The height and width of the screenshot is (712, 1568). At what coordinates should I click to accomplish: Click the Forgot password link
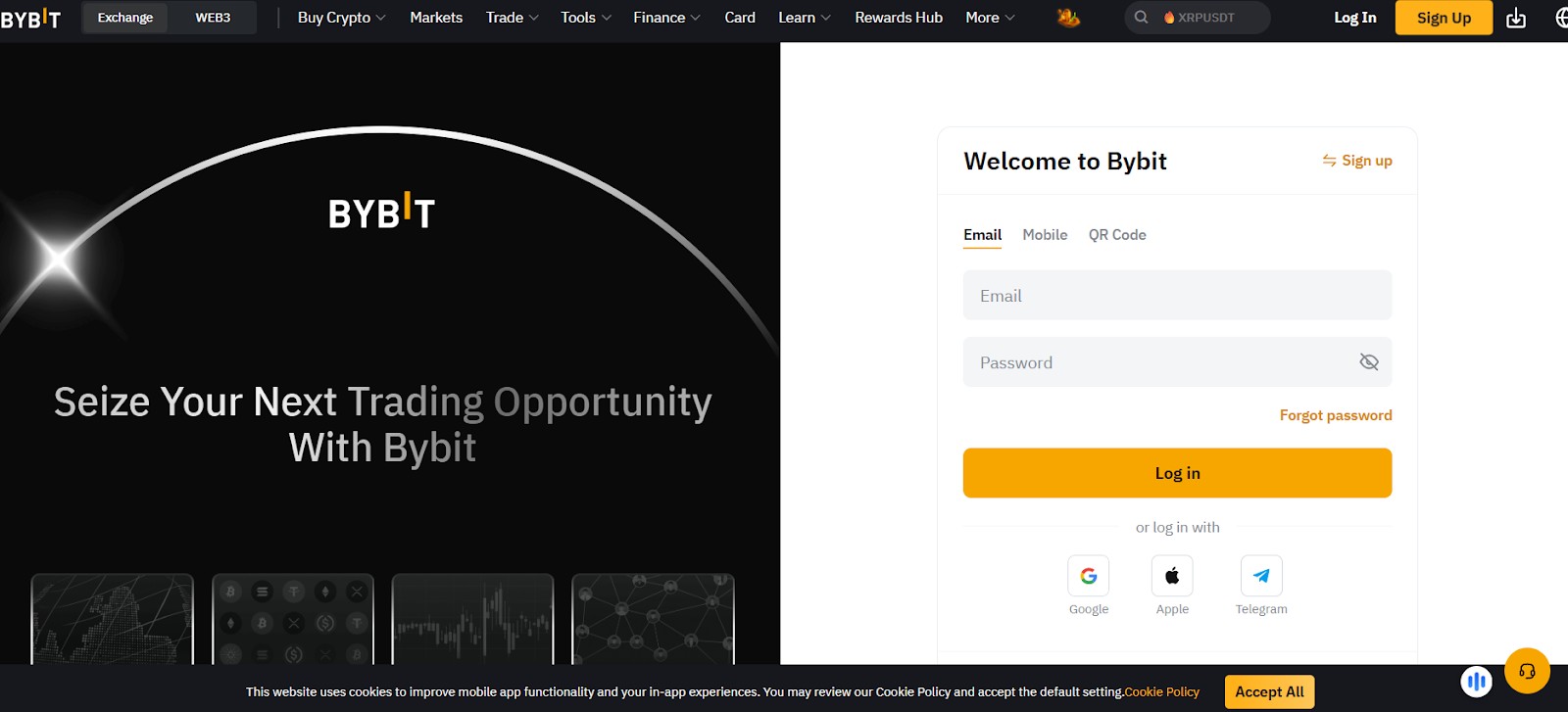(1336, 415)
